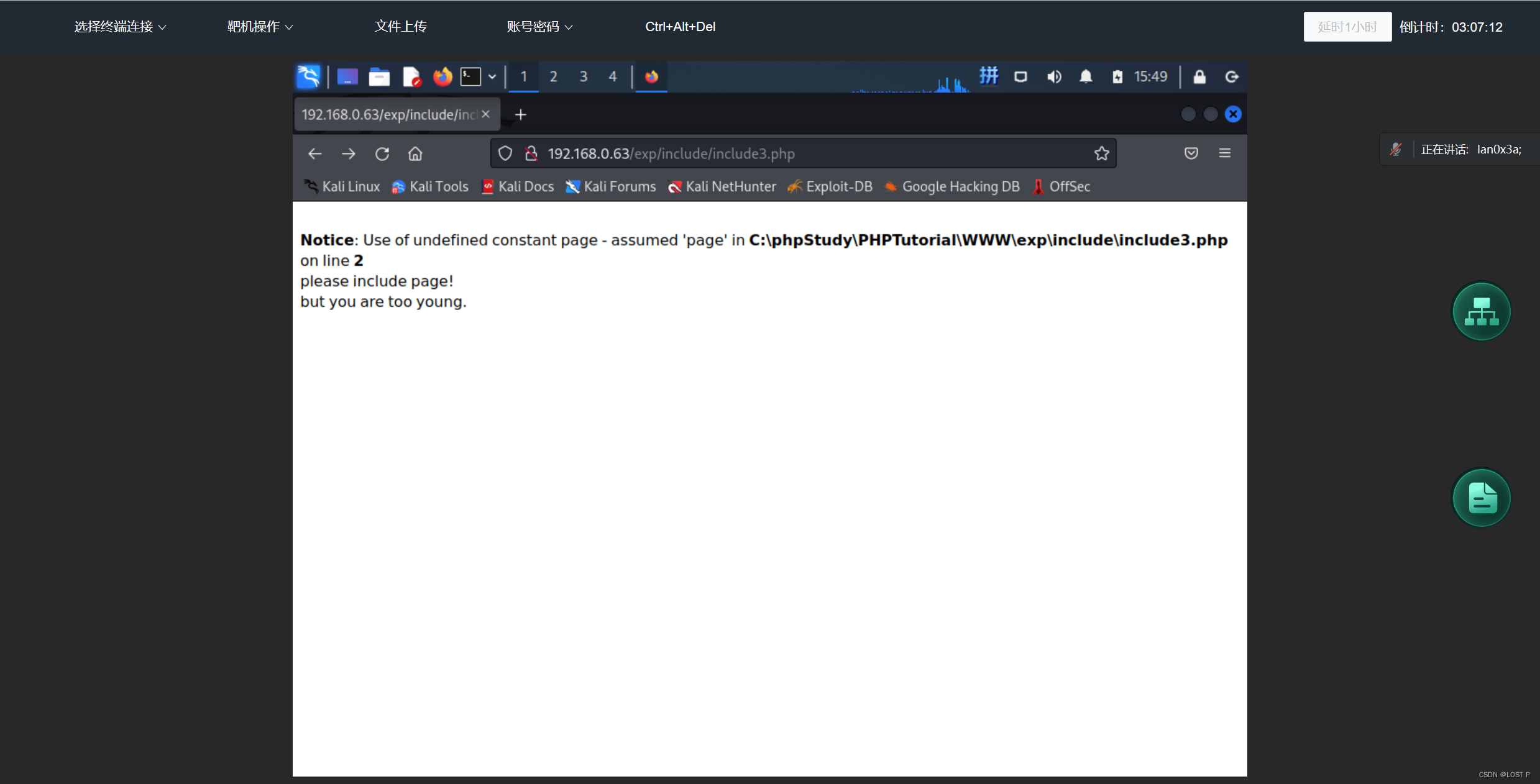
Task: Click the volume speaker icon
Action: (1054, 77)
